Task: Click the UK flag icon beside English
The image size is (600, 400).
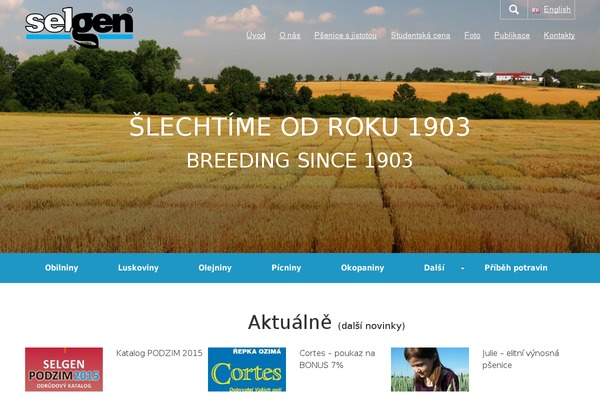Action: 536,10
